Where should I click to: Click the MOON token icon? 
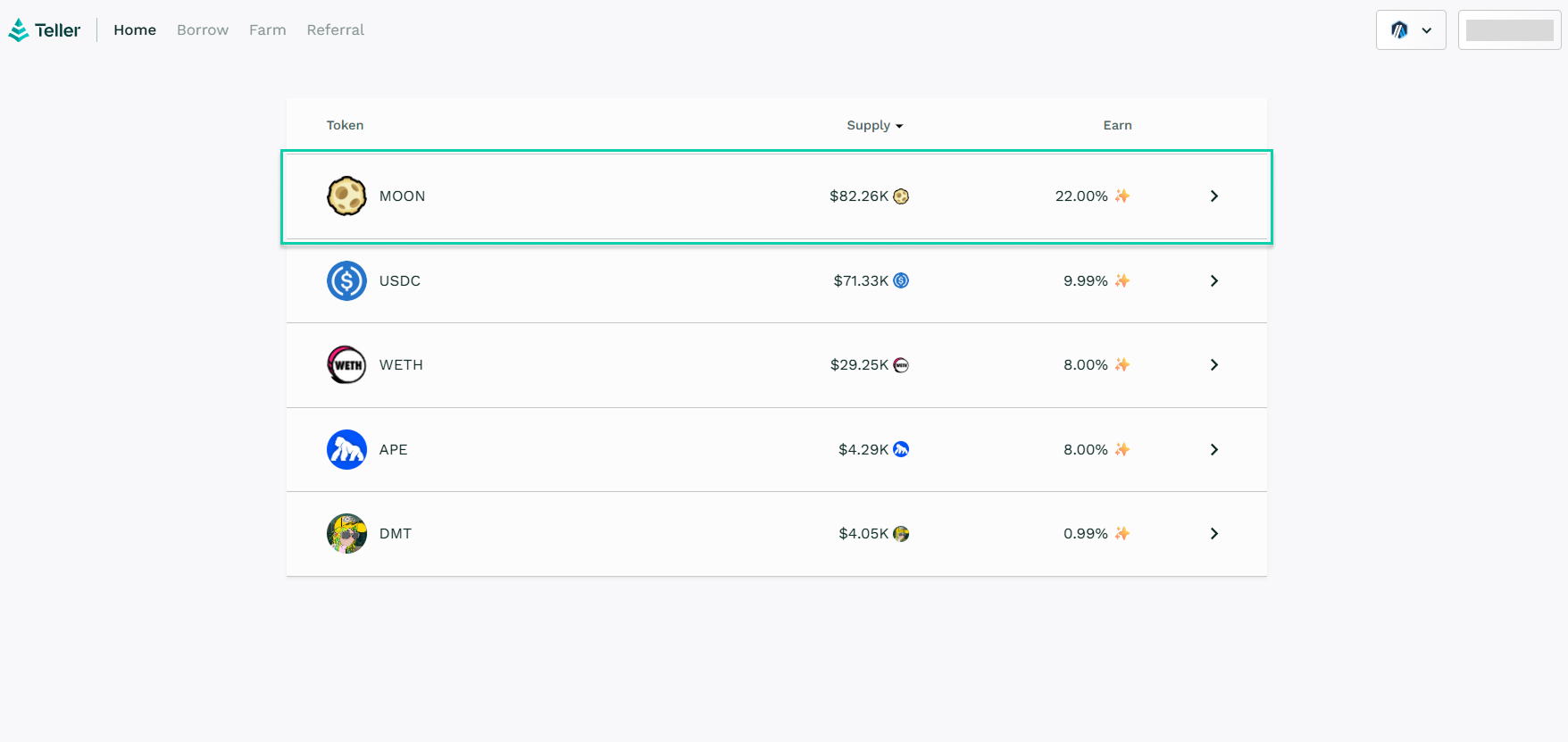coord(346,196)
